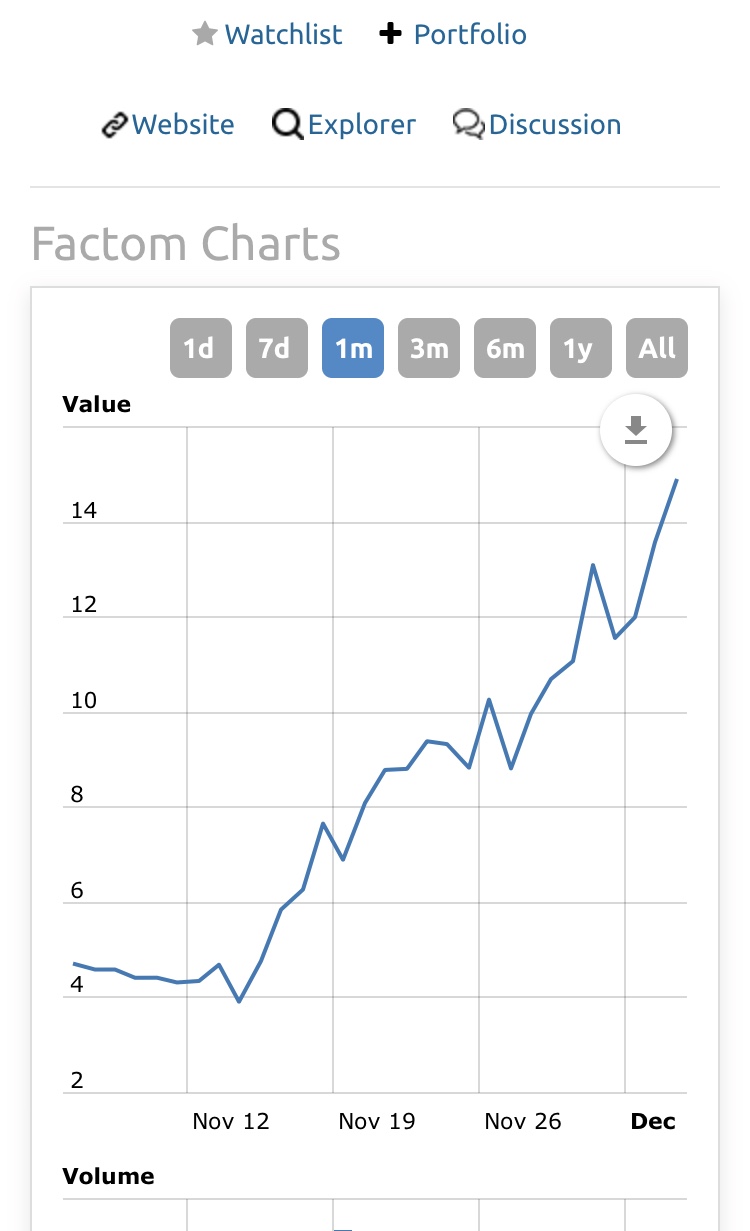Click the price line peak near 13

[593, 565]
